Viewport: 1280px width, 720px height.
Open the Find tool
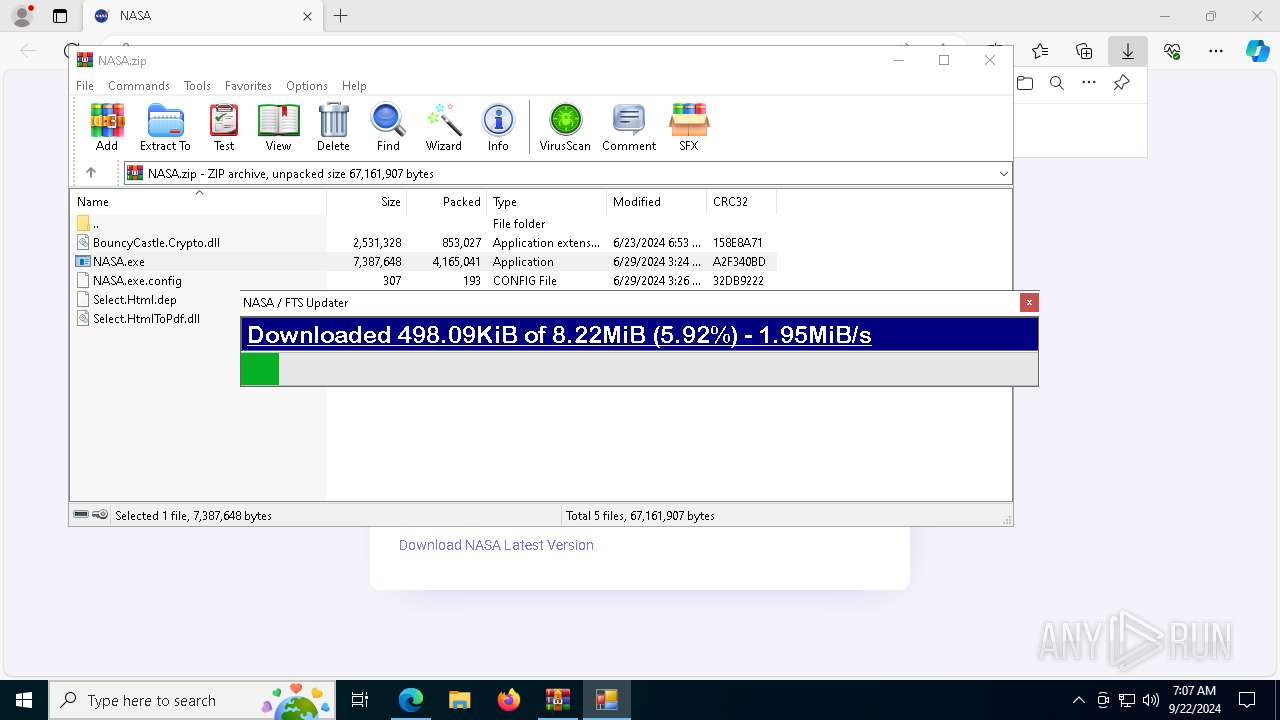point(388,127)
